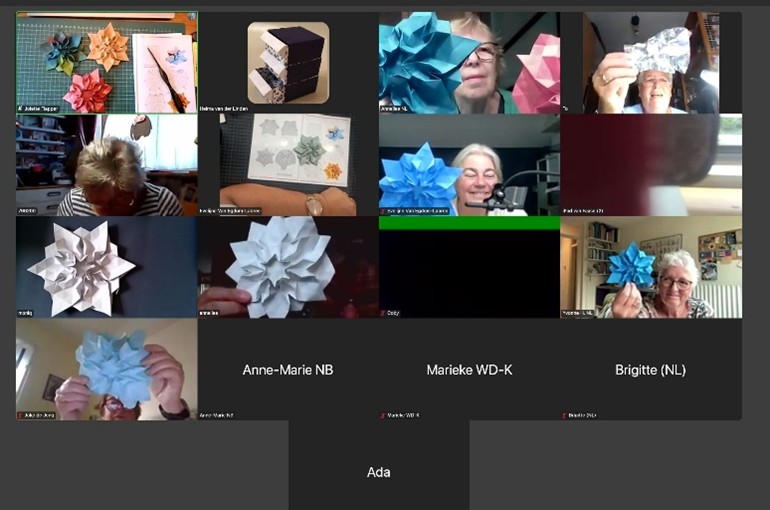Screen dimensions: 770x510
Task: Select the white origami star held by hand
Action: (288, 267)
